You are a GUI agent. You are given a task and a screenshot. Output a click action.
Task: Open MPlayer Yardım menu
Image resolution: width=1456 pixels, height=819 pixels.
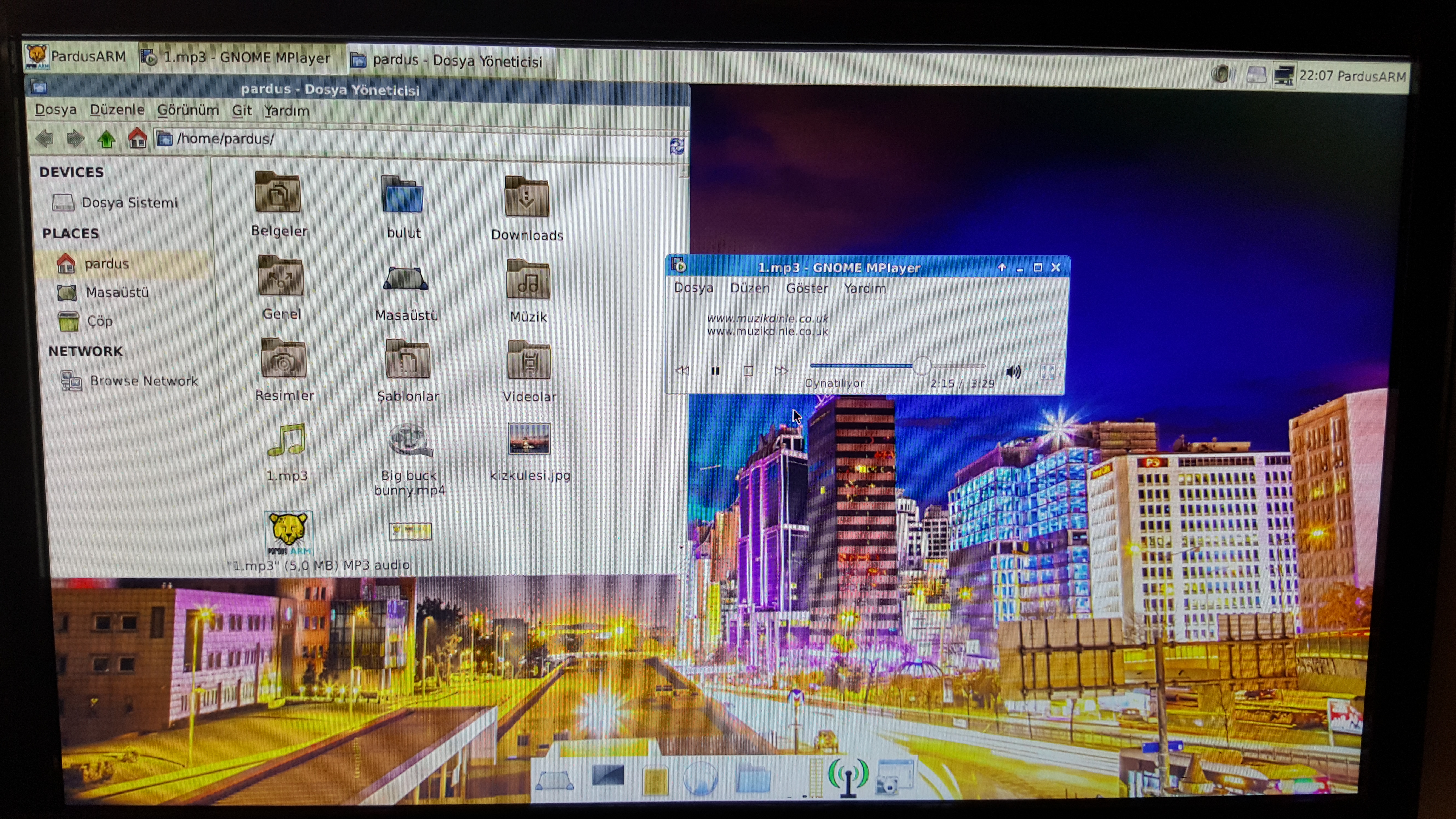(865, 288)
